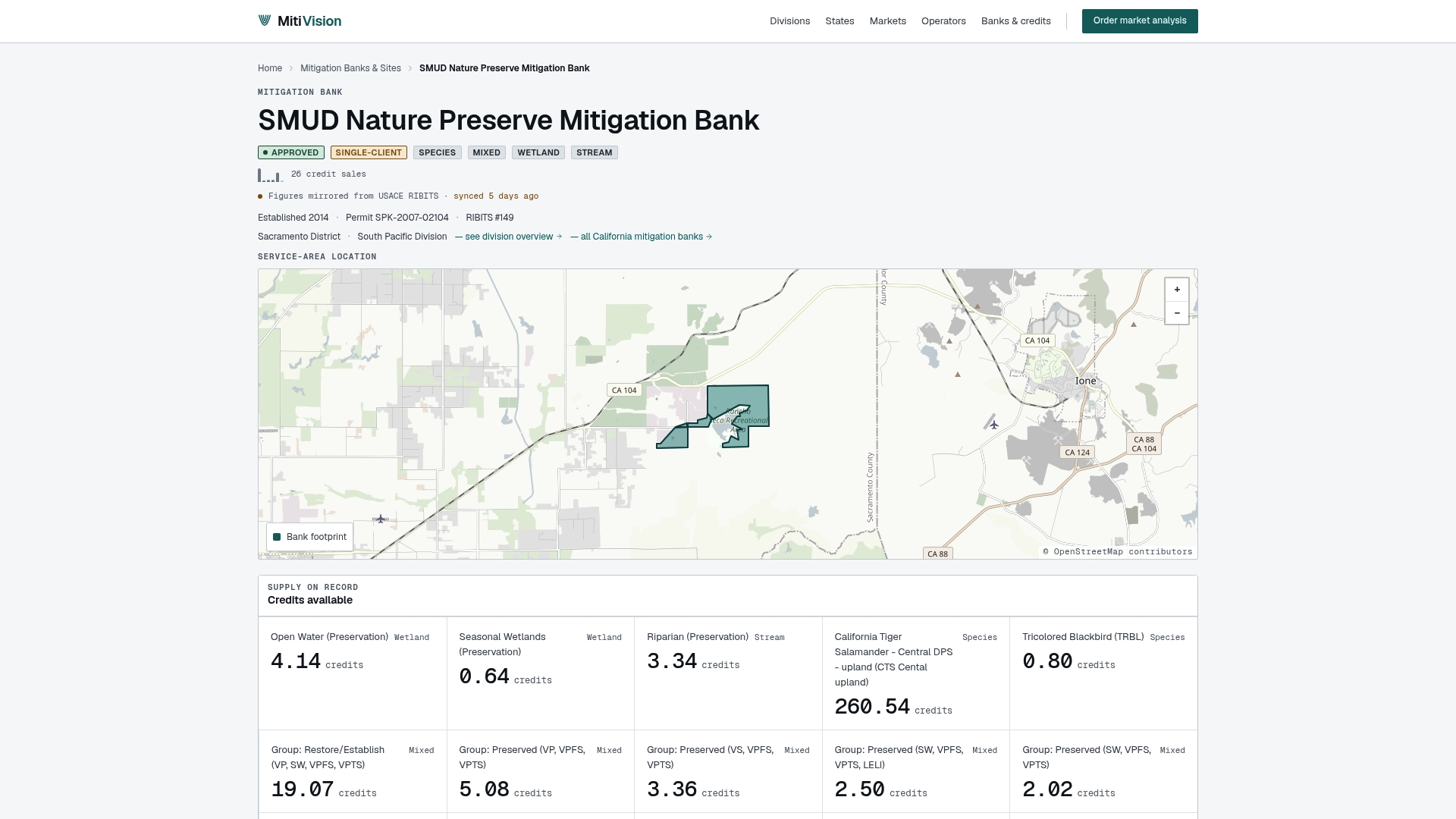Zoom out on the map with the minus button

click(1177, 313)
